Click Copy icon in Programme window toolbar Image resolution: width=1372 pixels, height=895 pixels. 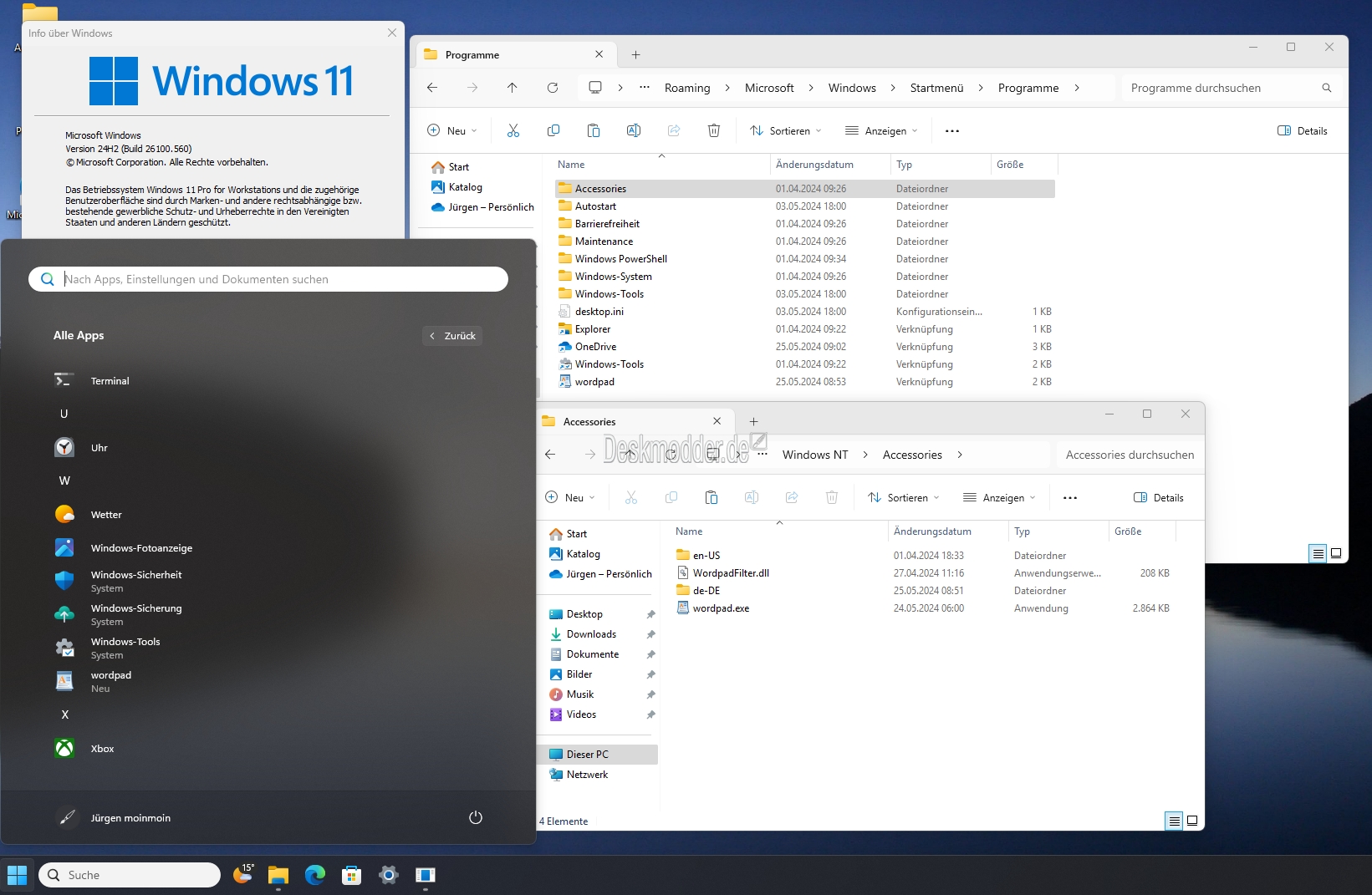[553, 130]
